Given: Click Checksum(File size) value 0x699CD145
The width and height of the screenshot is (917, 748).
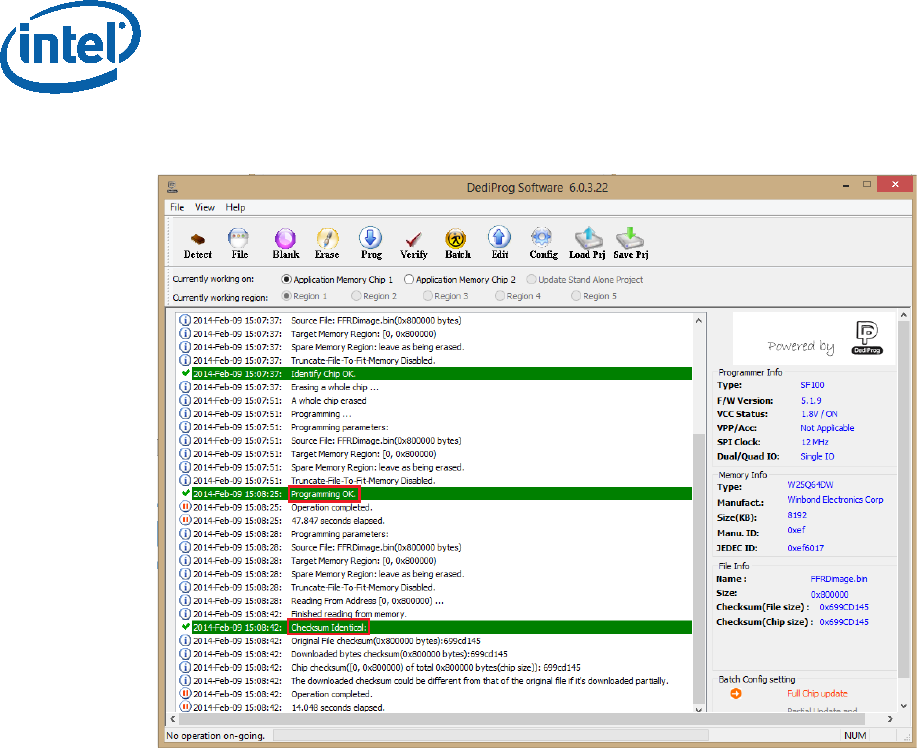Looking at the screenshot, I should click(844, 607).
